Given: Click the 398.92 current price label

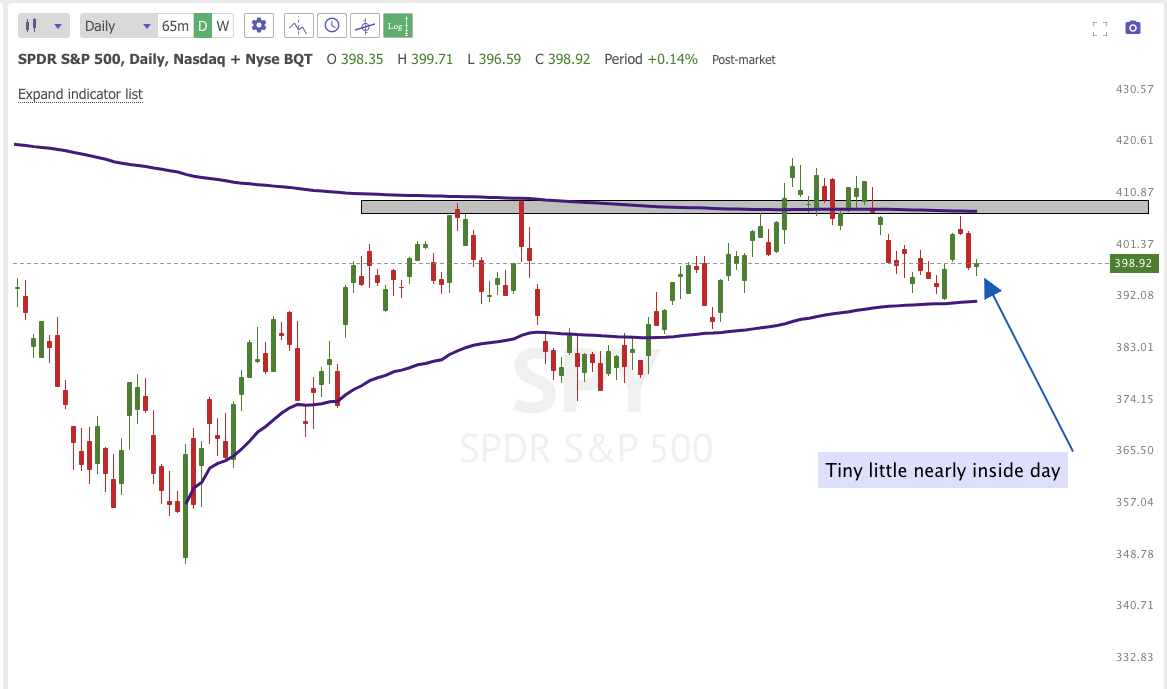Looking at the screenshot, I should [x=1134, y=263].
